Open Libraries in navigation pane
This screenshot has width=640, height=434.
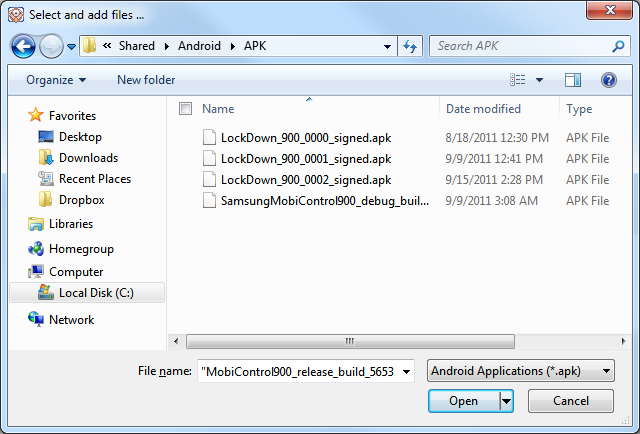click(x=71, y=224)
